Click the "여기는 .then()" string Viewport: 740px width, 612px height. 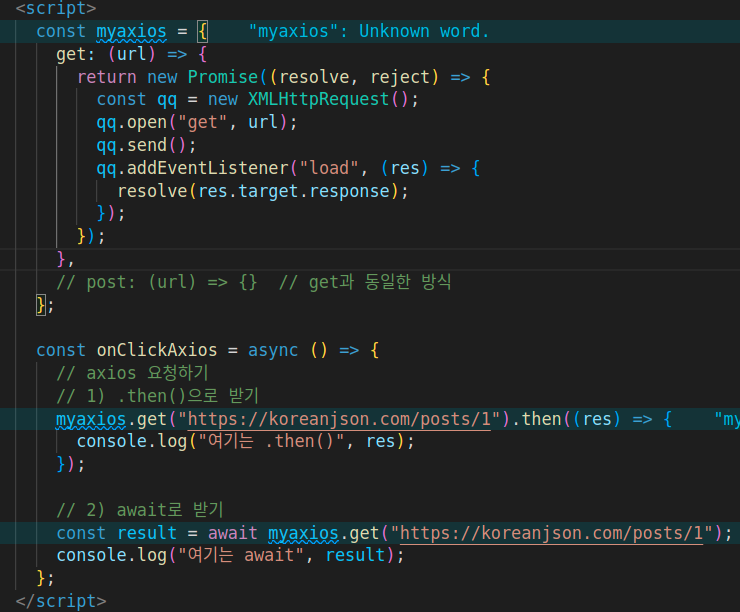pyautogui.click(x=274, y=442)
